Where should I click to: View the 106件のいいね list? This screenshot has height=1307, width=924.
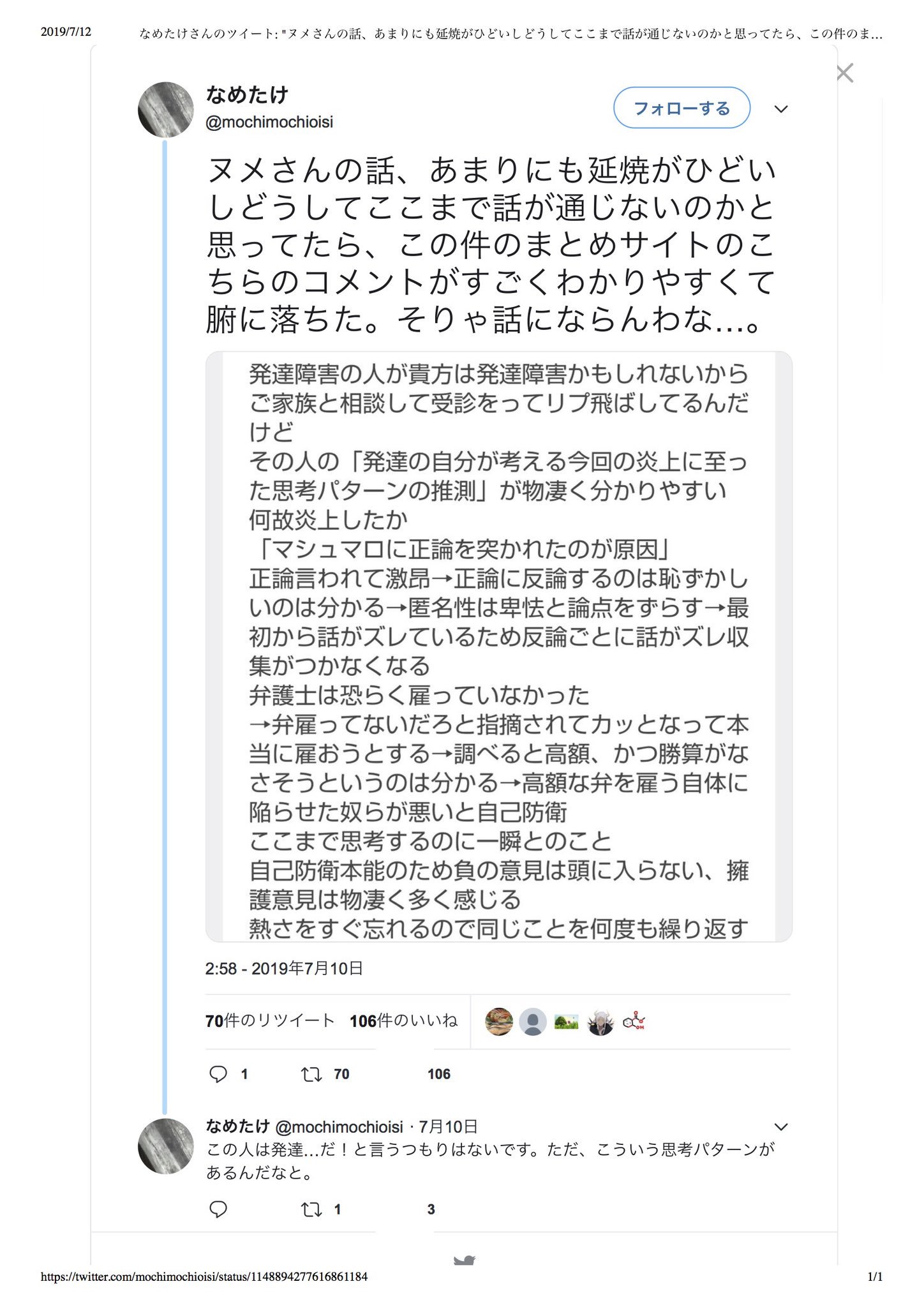(404, 1020)
